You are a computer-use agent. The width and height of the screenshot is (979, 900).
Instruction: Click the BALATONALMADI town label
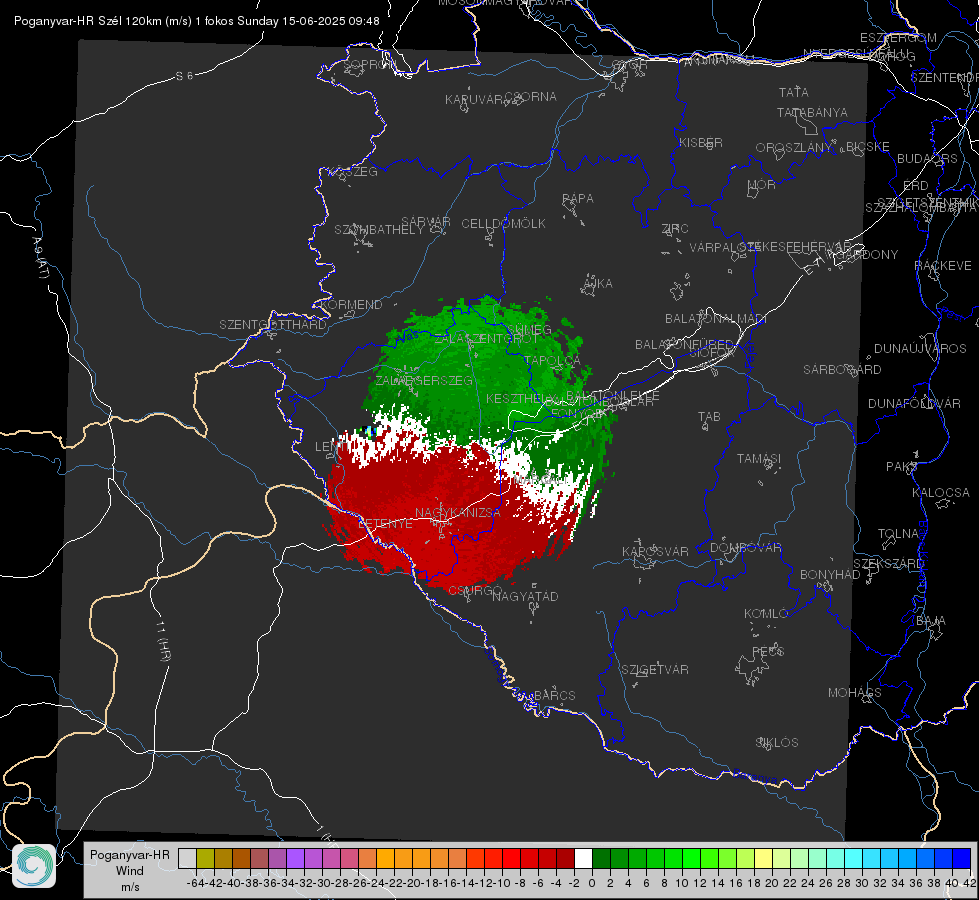[x=716, y=319]
